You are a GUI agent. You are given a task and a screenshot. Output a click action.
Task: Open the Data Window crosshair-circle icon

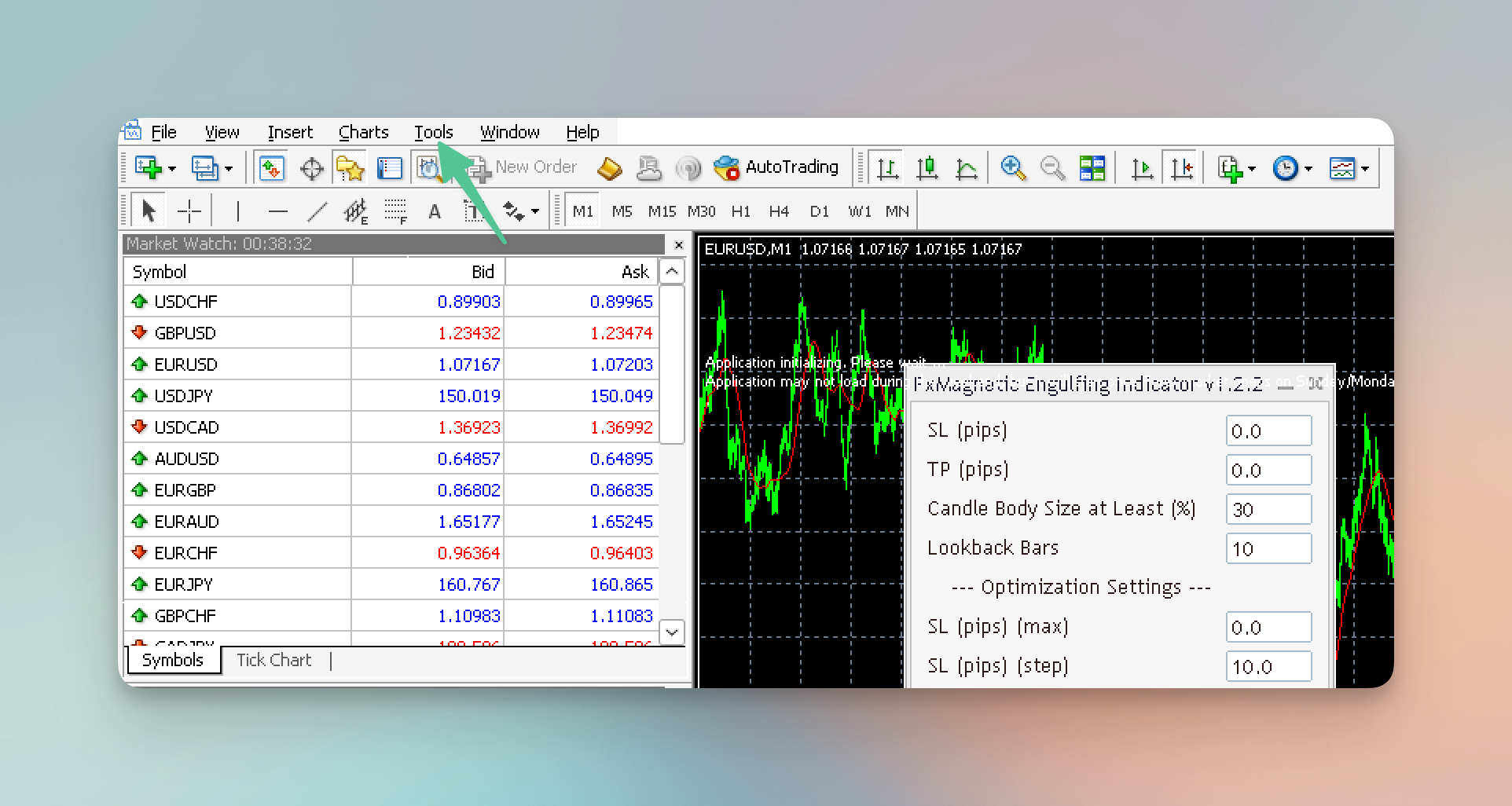tap(311, 169)
